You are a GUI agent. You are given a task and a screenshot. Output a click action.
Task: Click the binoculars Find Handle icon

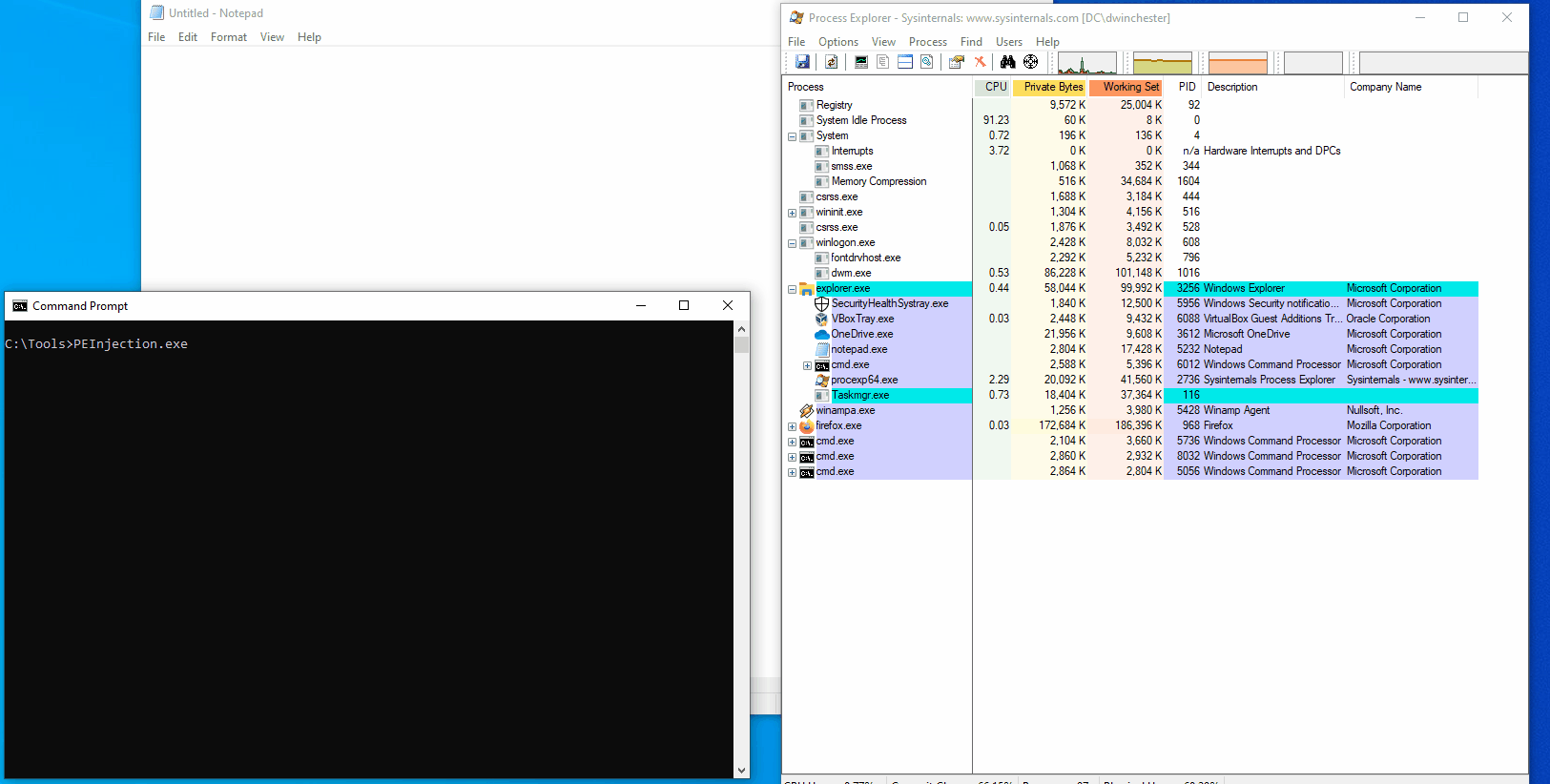click(1008, 62)
